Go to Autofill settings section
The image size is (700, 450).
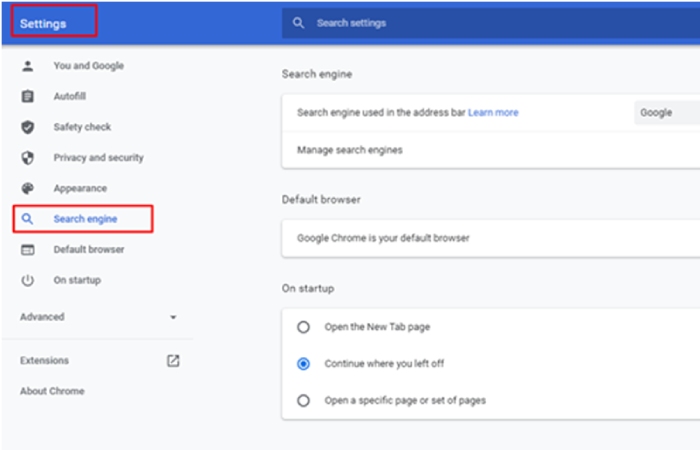tap(70, 96)
